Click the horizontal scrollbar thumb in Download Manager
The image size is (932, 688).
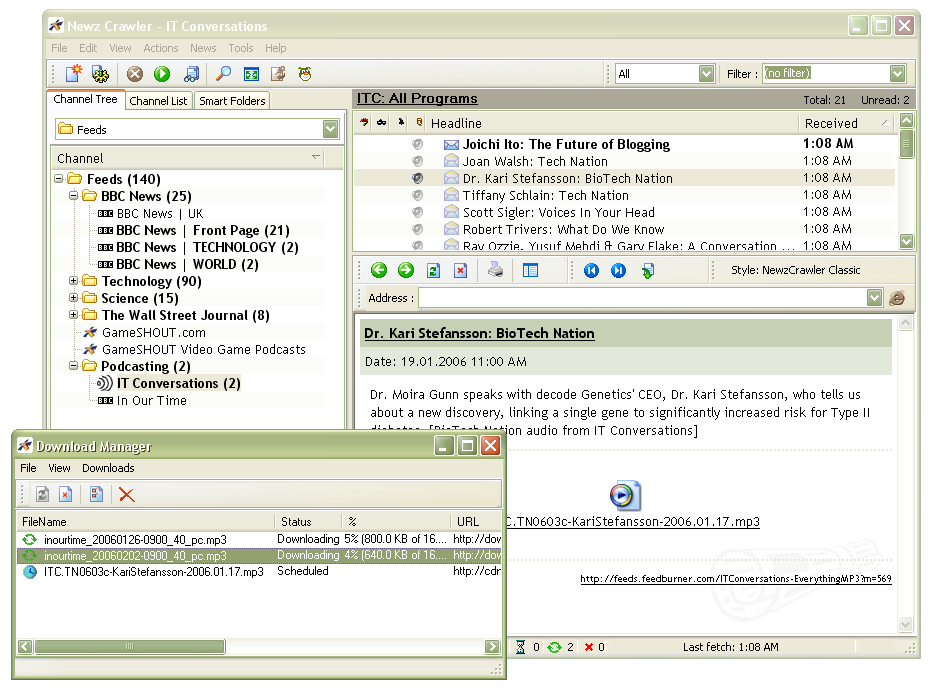coord(130,646)
